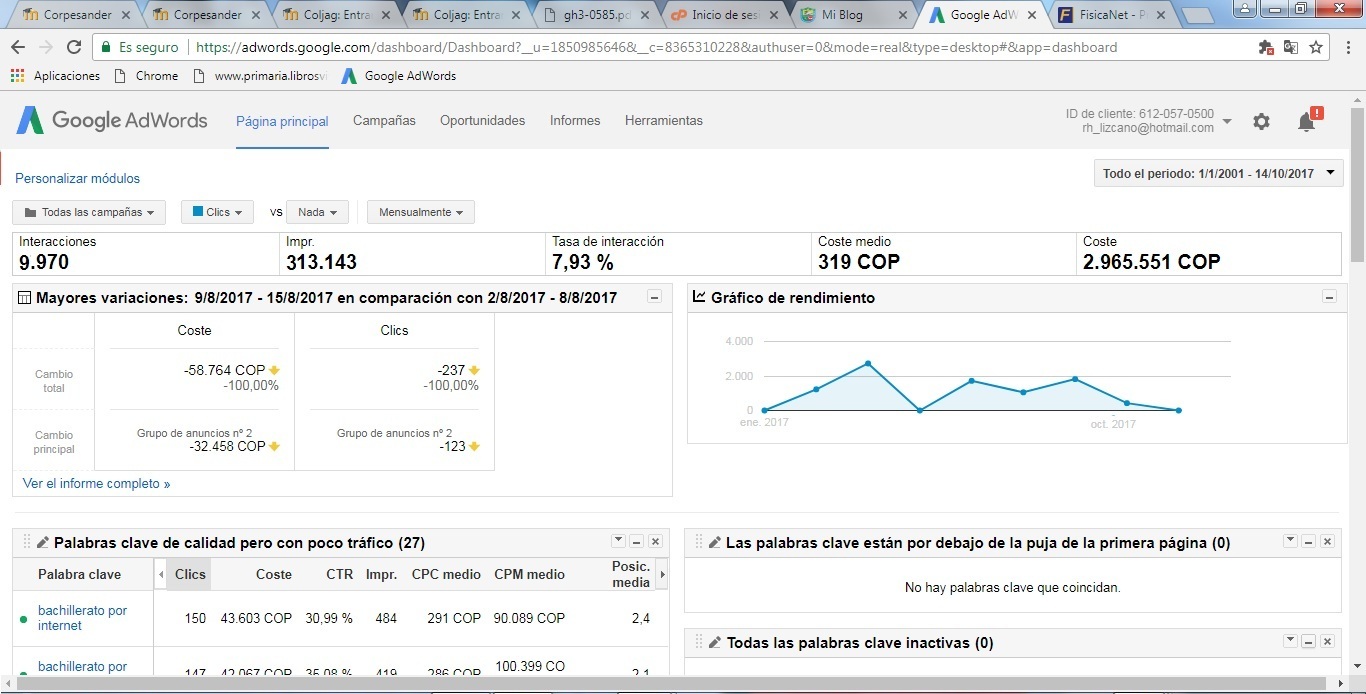The height and width of the screenshot is (694, 1366).
Task: Click Ver el informe completo link
Action: coord(96,483)
